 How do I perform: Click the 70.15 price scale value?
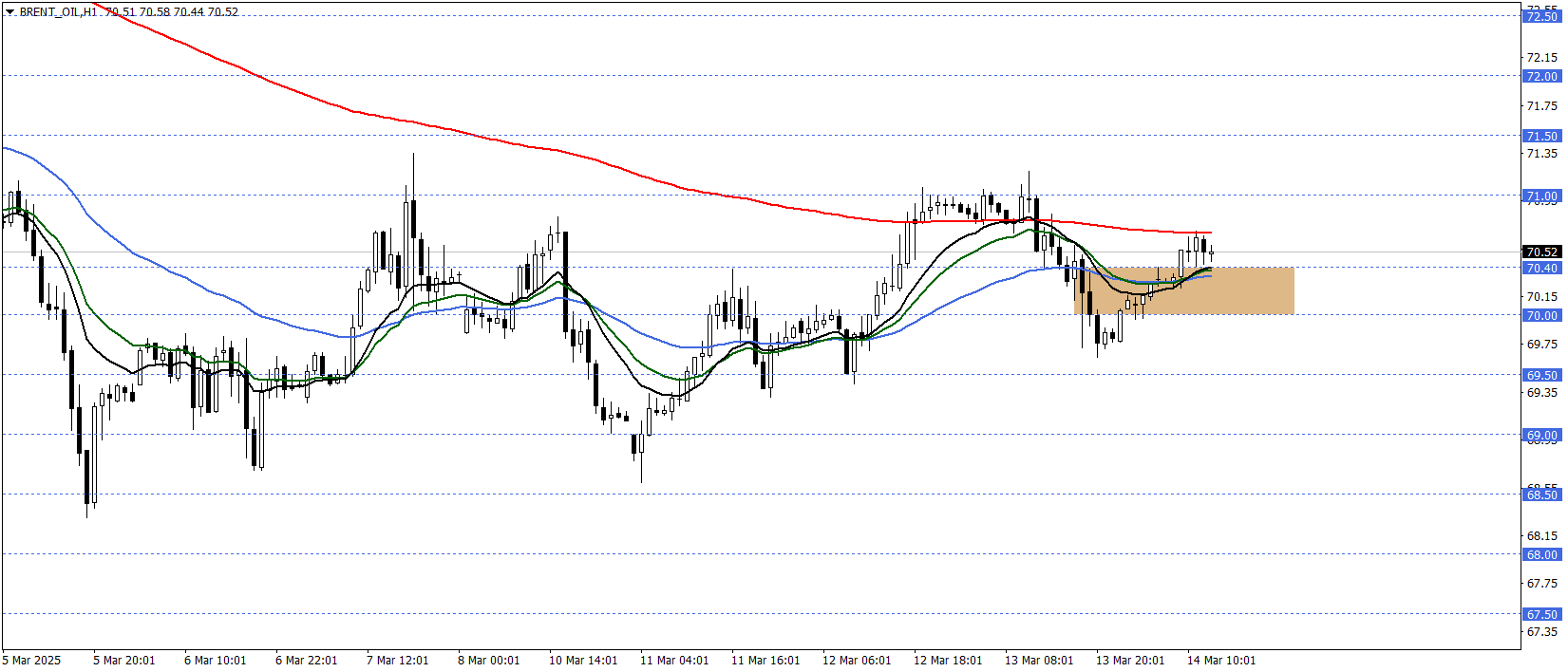1541,296
